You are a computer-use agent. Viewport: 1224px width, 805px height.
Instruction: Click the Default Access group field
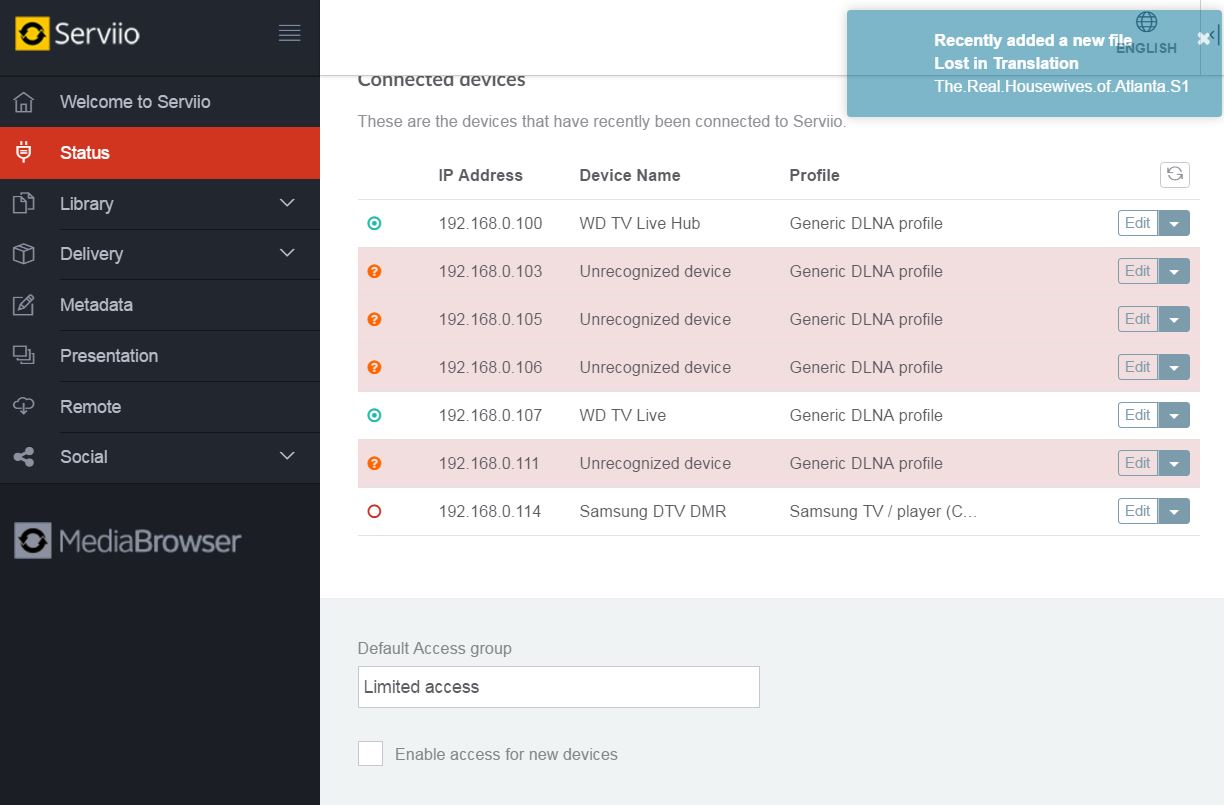click(x=558, y=687)
